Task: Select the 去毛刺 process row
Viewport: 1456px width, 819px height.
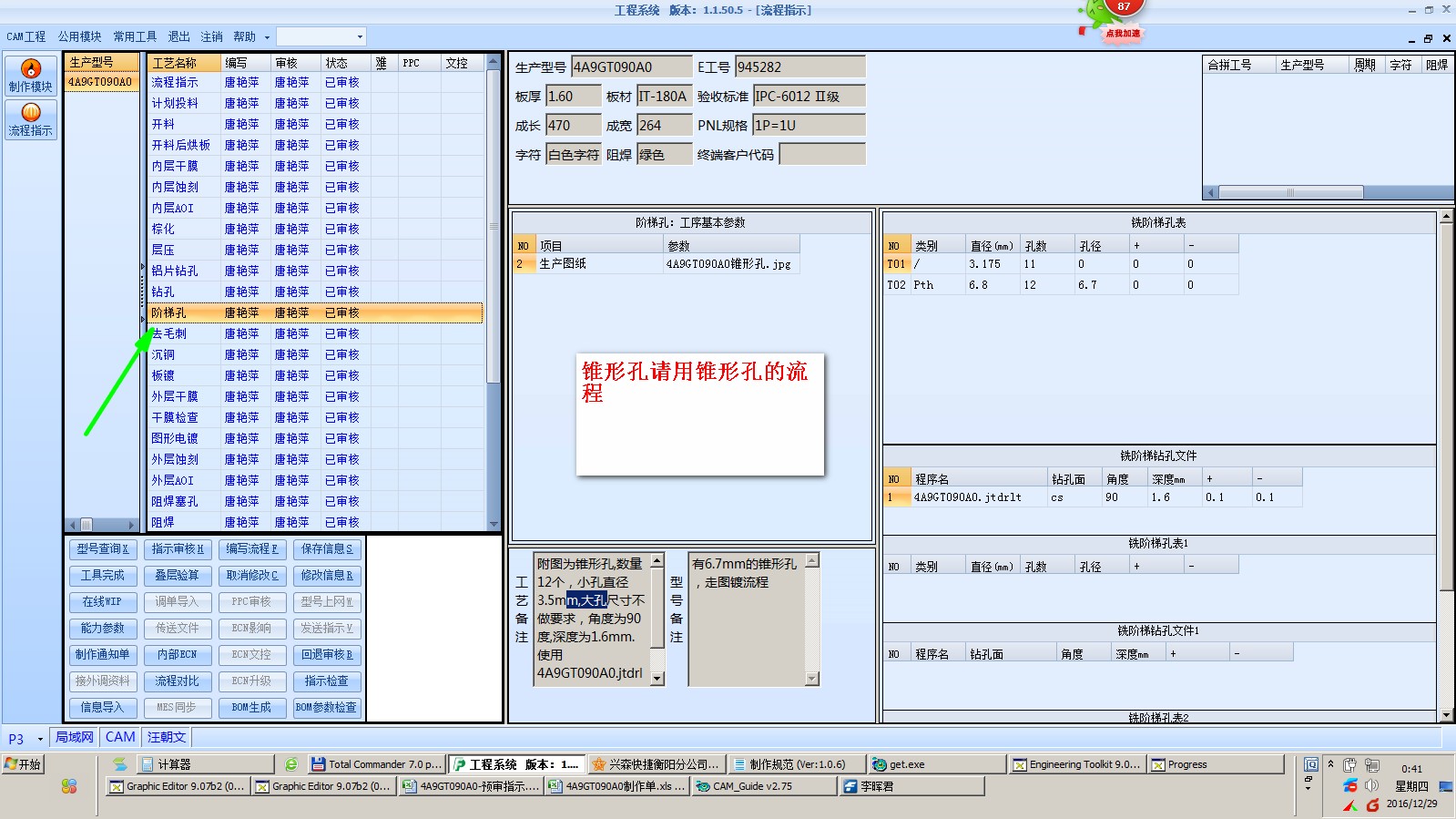Action: (316, 333)
